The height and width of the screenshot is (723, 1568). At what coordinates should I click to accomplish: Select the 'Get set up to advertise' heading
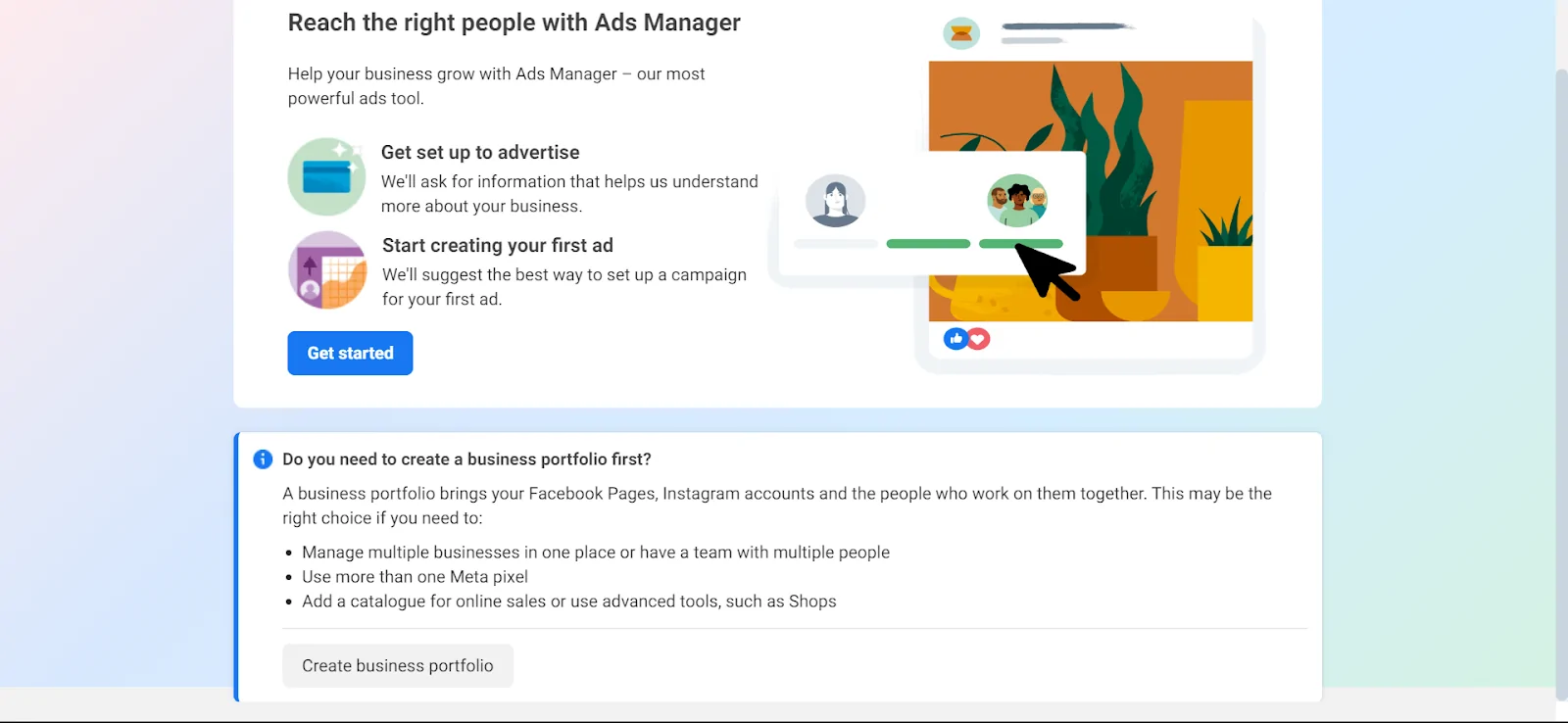pyautogui.click(x=480, y=152)
